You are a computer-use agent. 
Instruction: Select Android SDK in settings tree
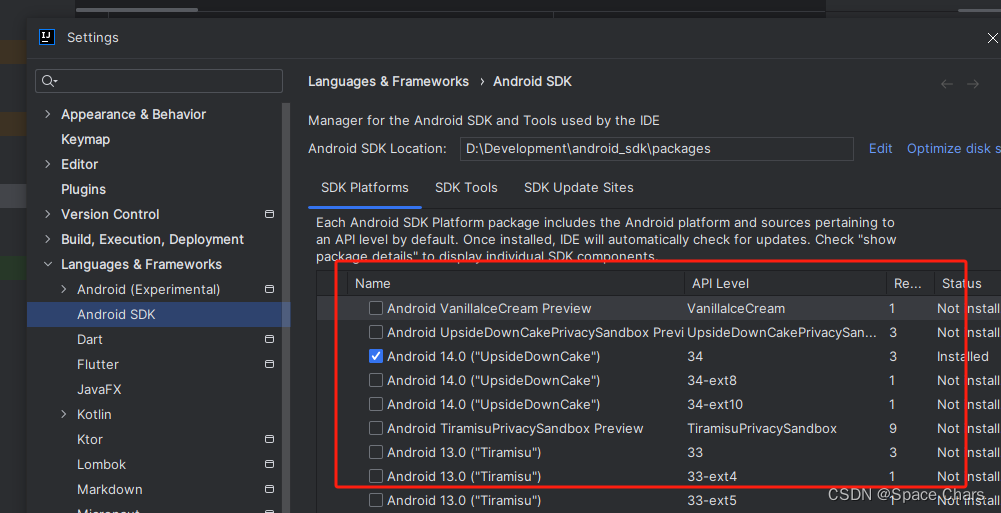158,315
